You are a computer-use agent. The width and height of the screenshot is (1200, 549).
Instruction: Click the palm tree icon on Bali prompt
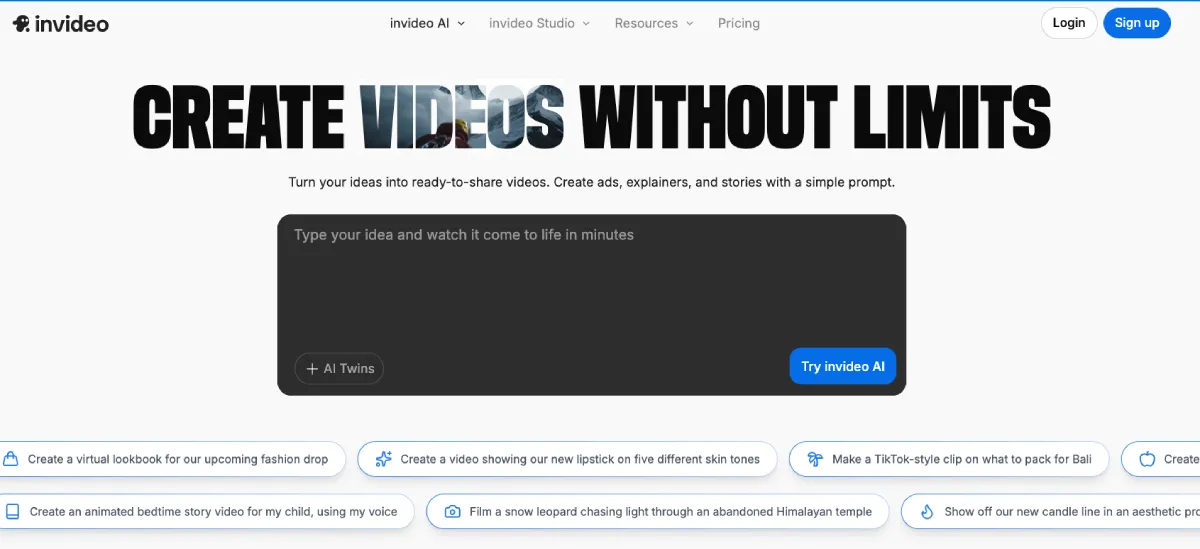click(814, 459)
